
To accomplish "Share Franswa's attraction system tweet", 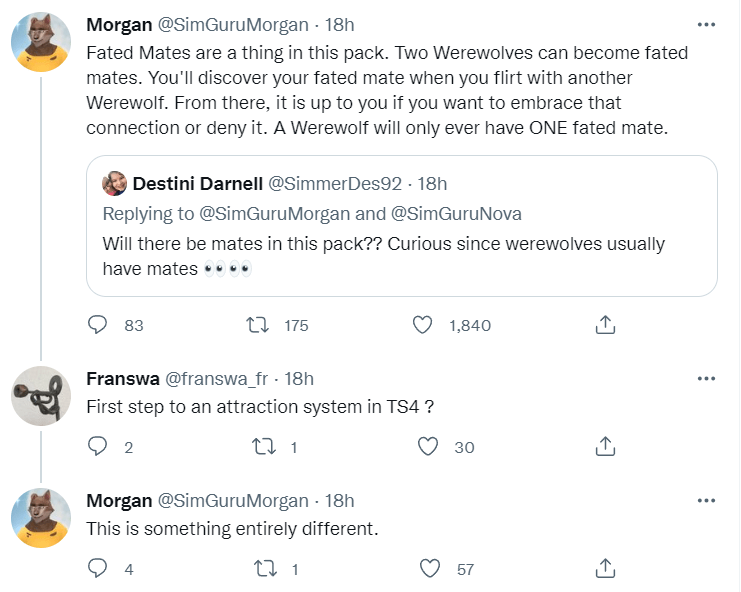I will [604, 447].
